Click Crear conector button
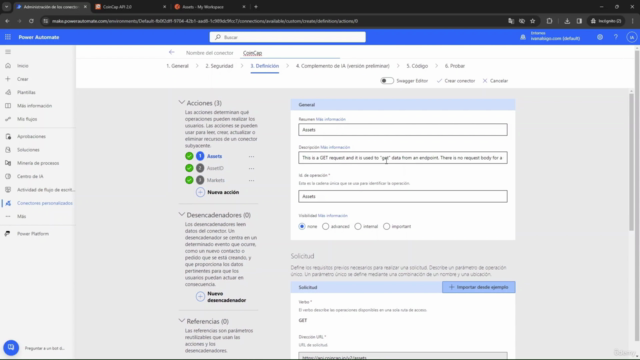The image size is (640, 360). (456, 81)
